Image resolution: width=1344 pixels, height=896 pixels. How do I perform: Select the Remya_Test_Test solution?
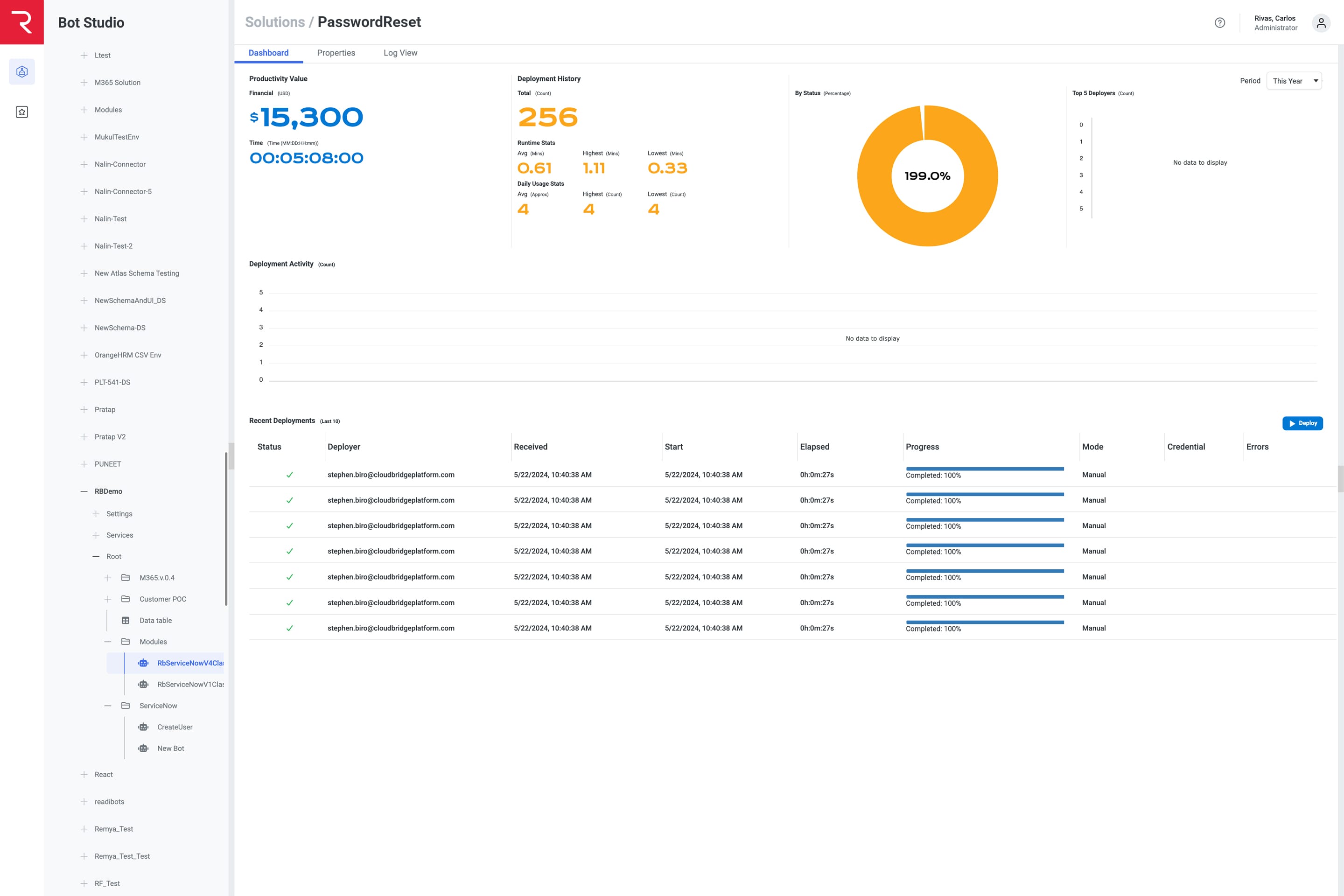pyautogui.click(x=122, y=856)
